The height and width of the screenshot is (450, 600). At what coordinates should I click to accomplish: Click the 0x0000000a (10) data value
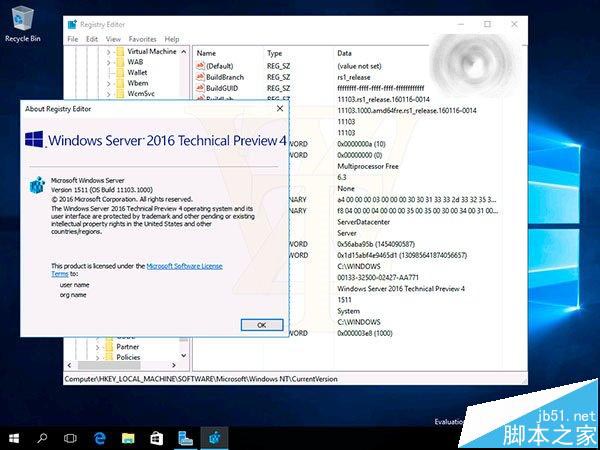click(361, 144)
